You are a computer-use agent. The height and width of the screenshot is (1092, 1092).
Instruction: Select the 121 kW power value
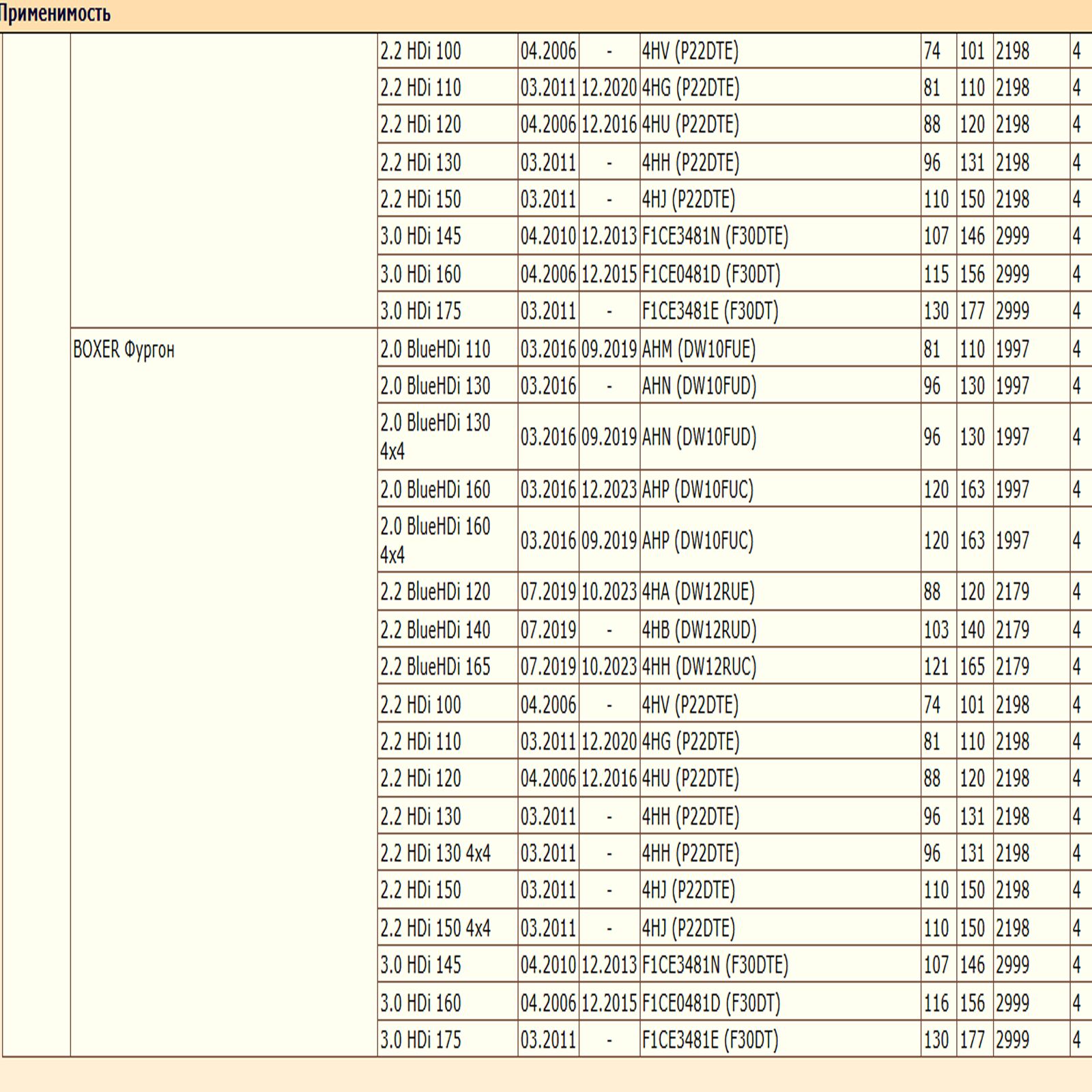936,667
